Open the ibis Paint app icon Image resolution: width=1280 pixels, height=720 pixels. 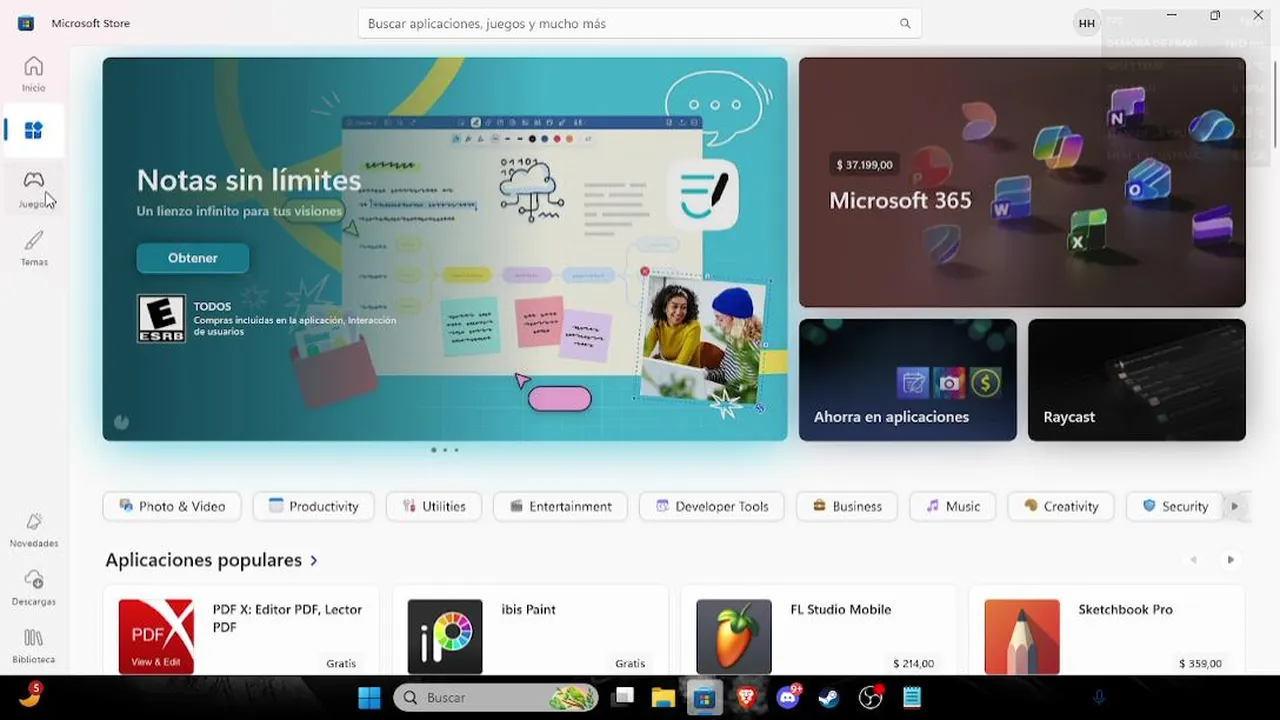tap(445, 636)
